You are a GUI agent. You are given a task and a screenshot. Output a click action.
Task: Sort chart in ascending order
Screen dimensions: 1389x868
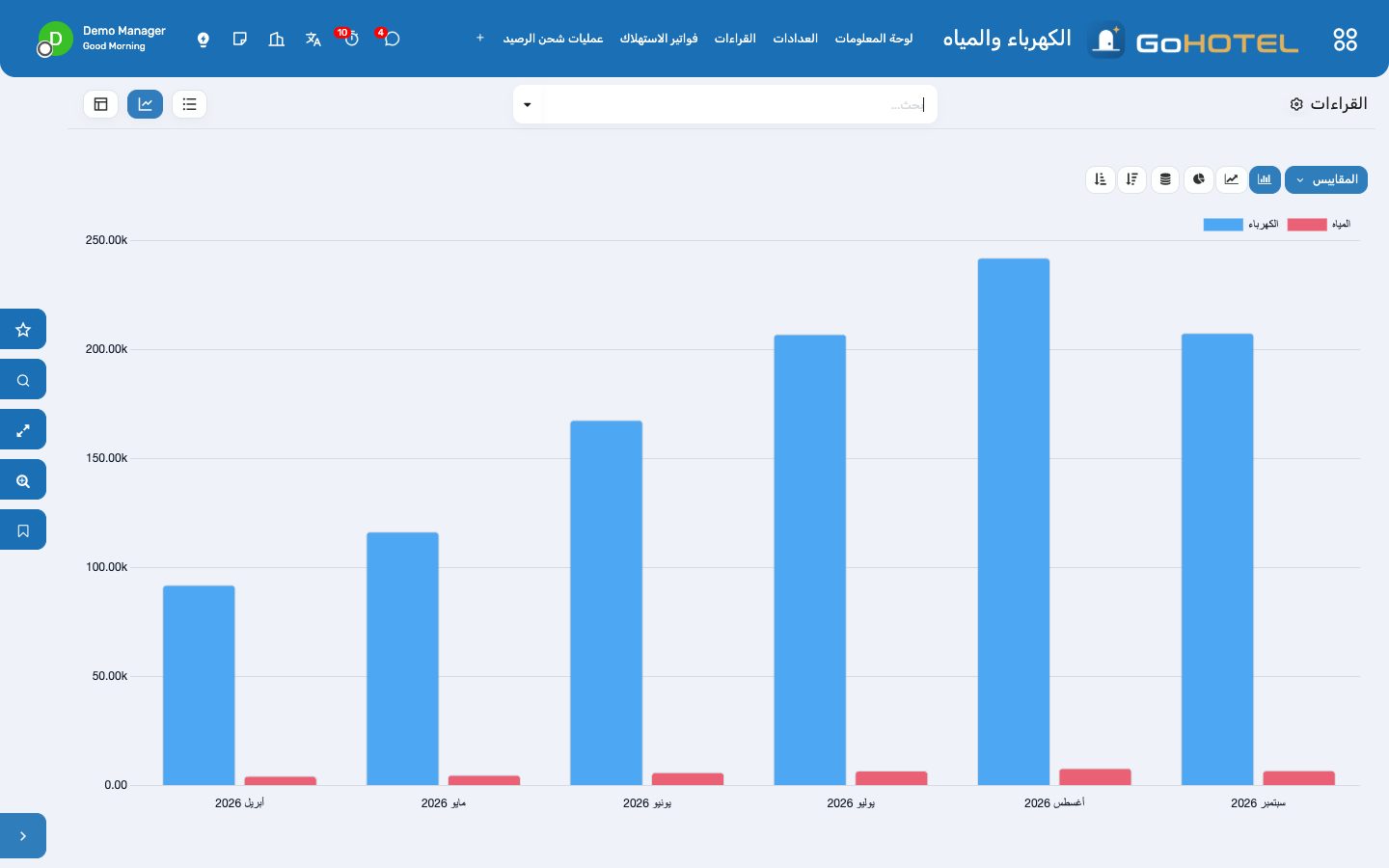pyautogui.click(x=1101, y=179)
